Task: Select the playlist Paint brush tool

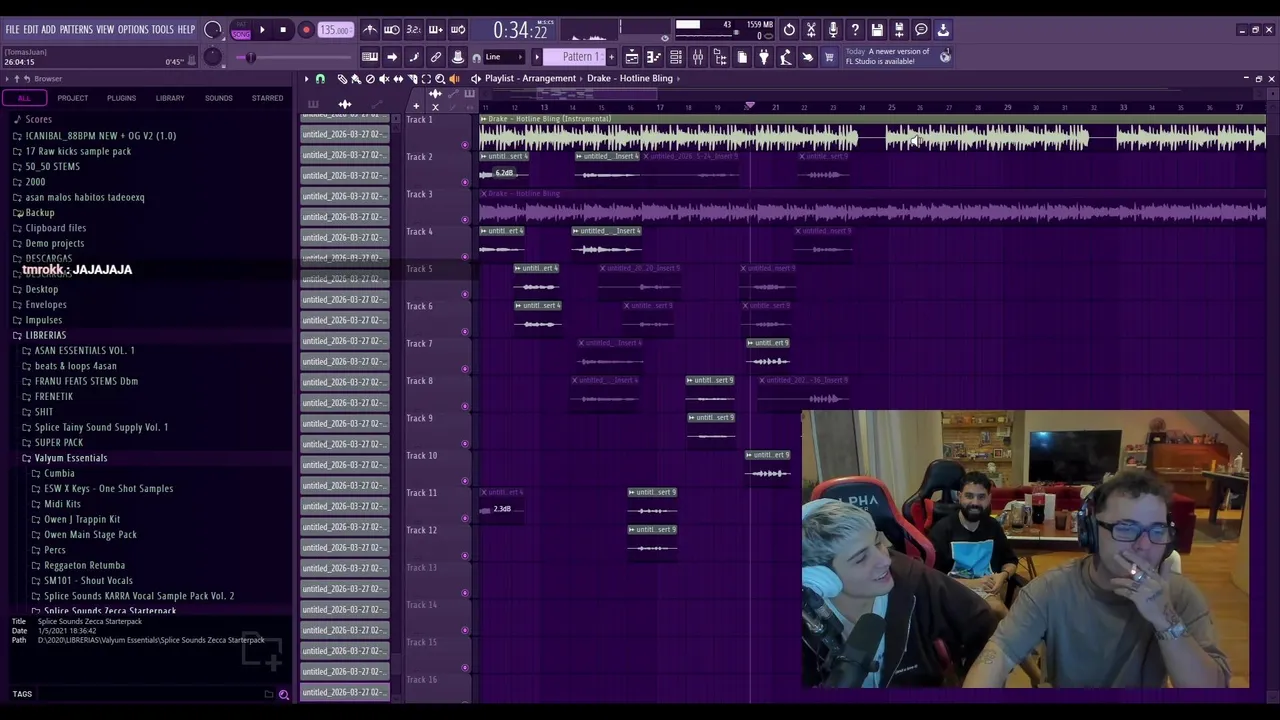Action: tap(356, 78)
